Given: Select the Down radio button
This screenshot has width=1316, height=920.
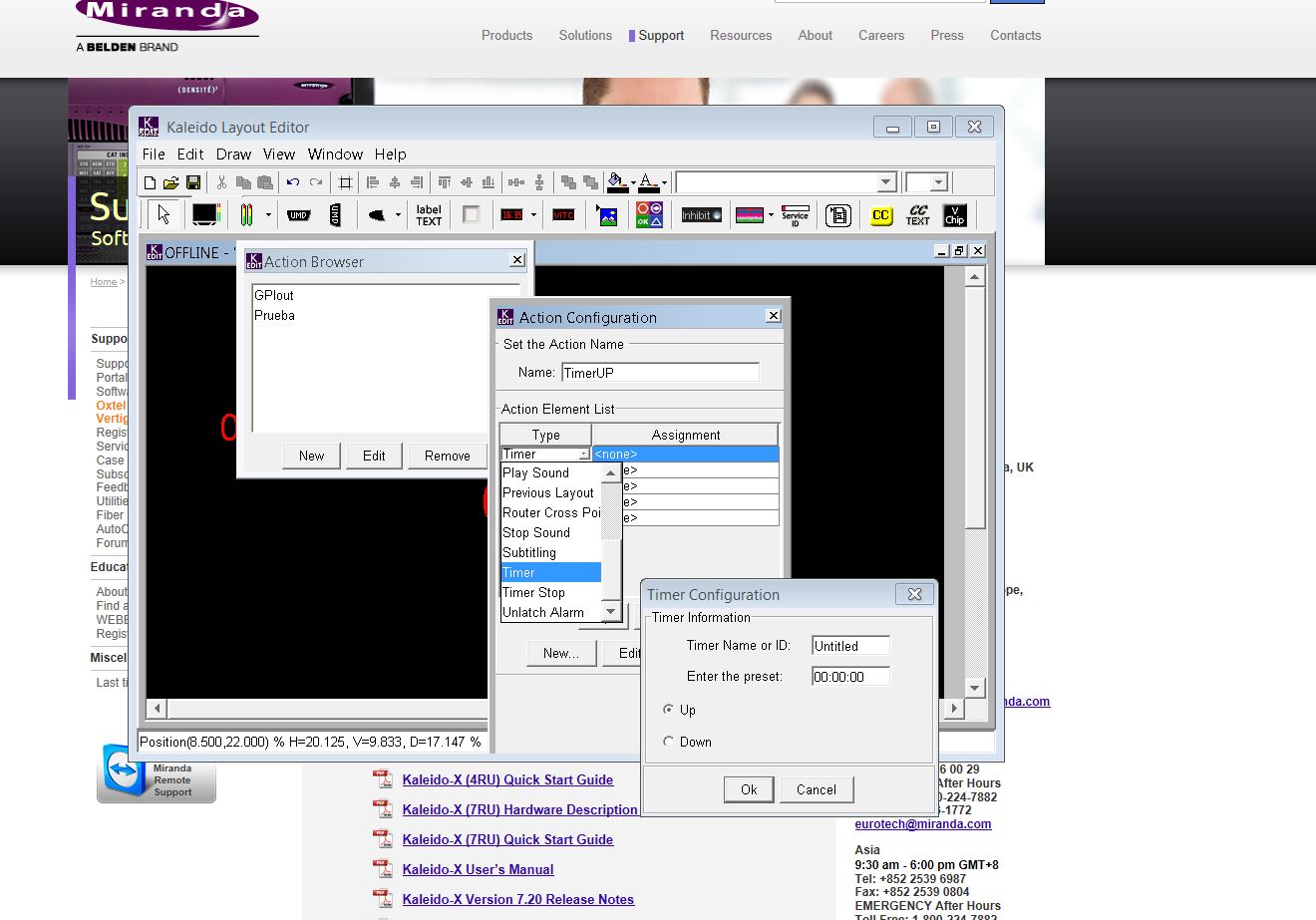Looking at the screenshot, I should tap(668, 742).
